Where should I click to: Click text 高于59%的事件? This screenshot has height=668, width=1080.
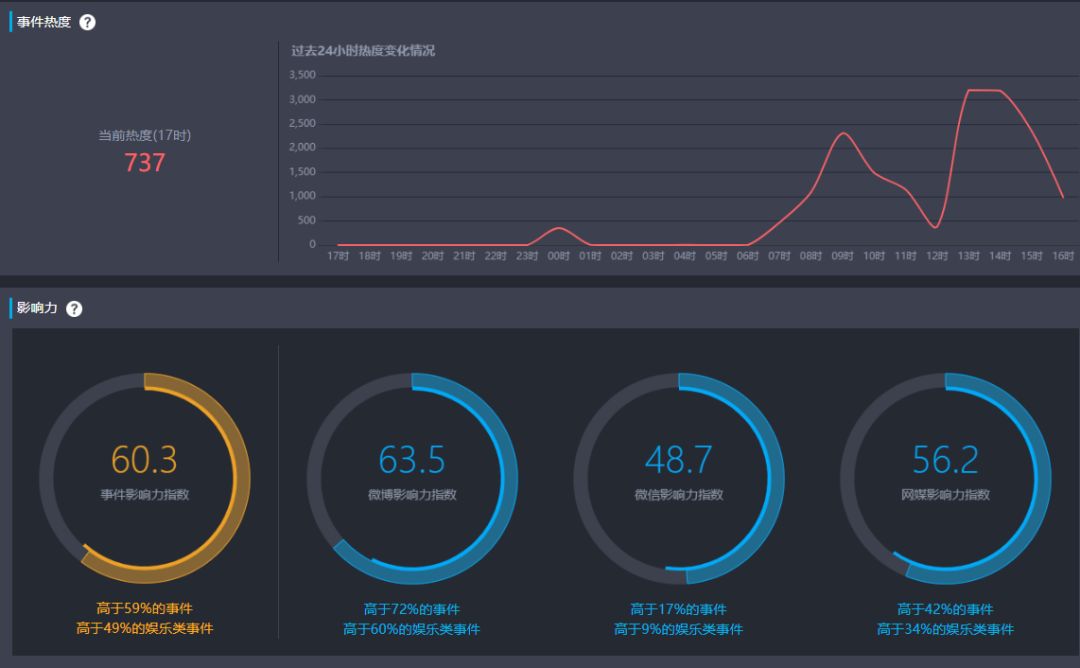pyautogui.click(x=145, y=608)
